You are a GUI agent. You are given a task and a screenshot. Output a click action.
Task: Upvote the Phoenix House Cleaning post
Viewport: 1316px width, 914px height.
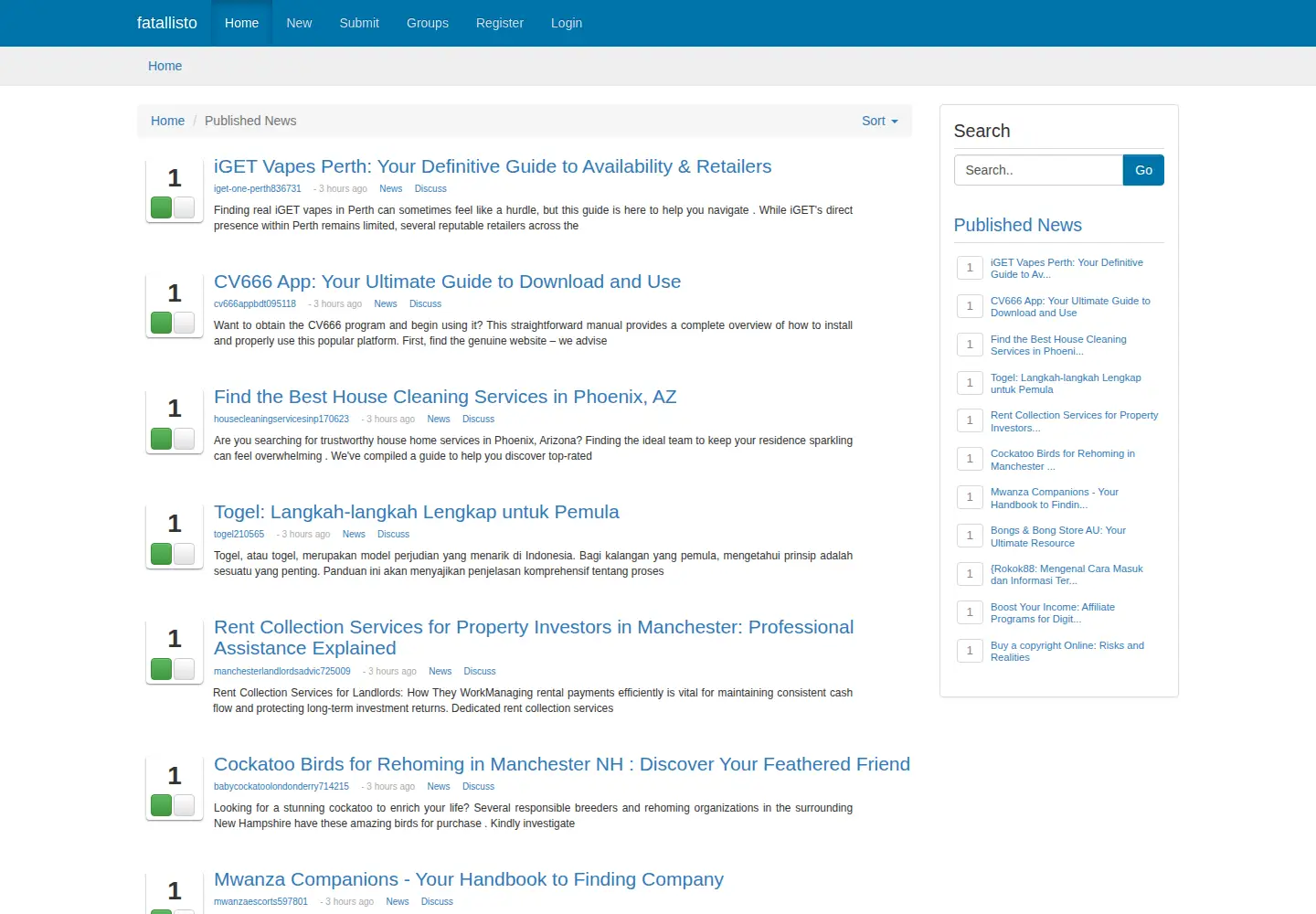pyautogui.click(x=162, y=438)
